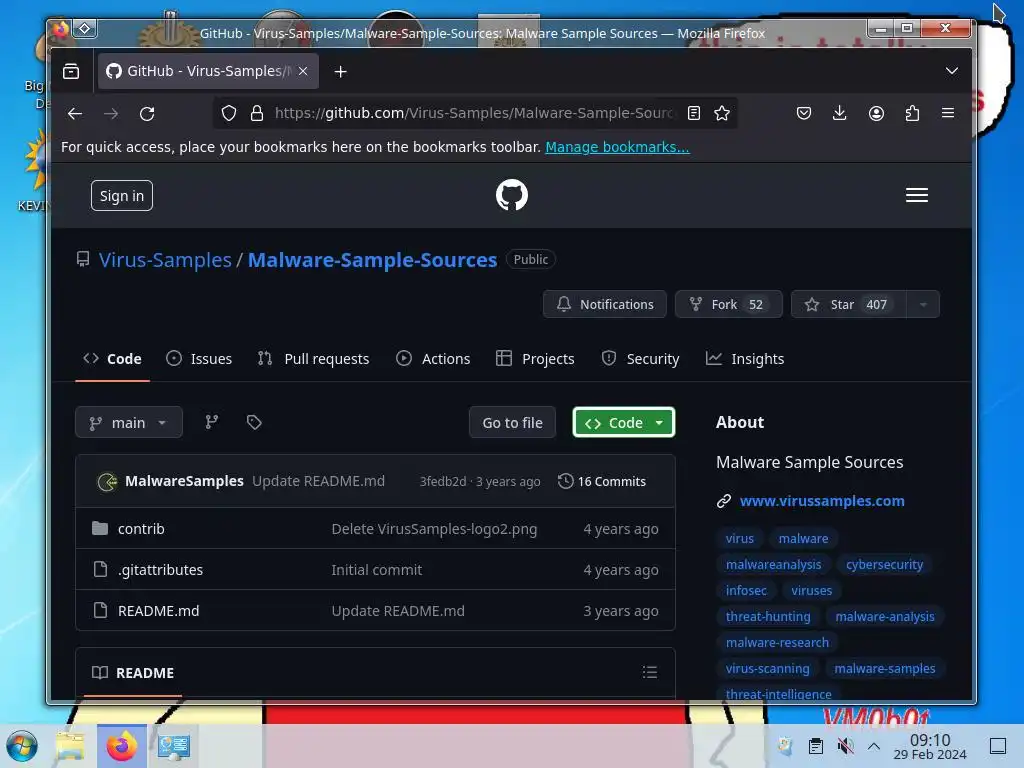This screenshot has height=768, width=1024.
Task: Open commit hash 3fedb2d
Action: (x=443, y=481)
